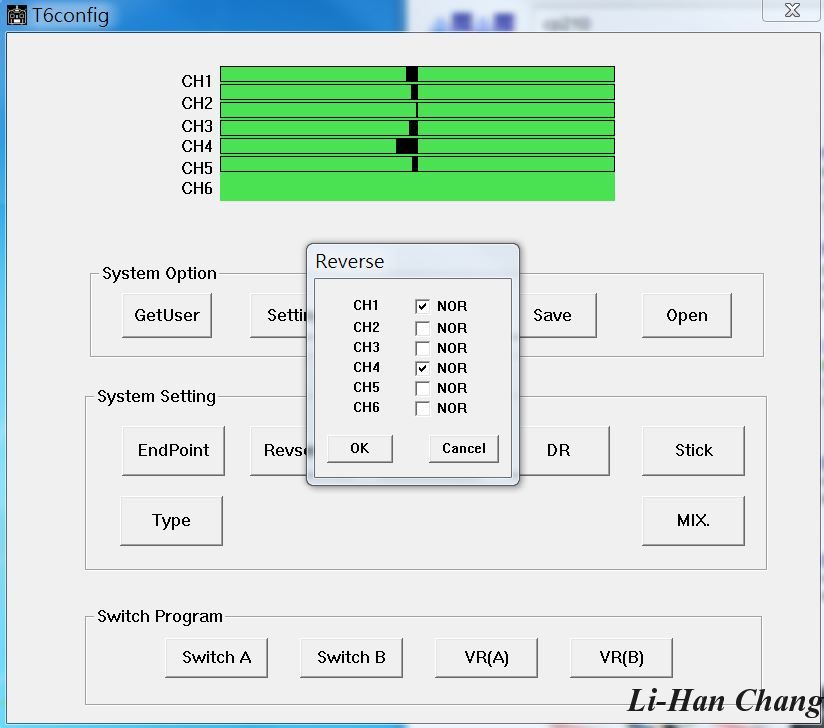Select the Stick mode button
Viewport: 824px width, 728px height.
pos(693,450)
